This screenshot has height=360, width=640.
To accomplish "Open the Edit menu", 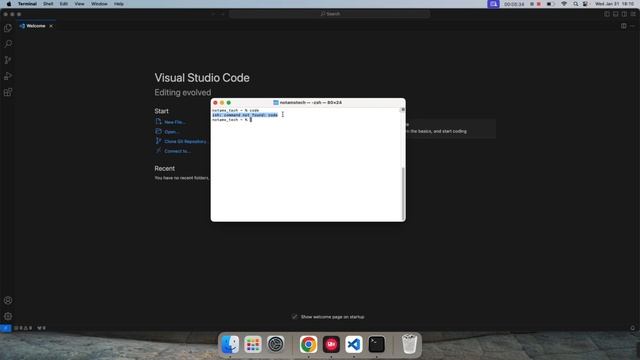I will point(64,4).
